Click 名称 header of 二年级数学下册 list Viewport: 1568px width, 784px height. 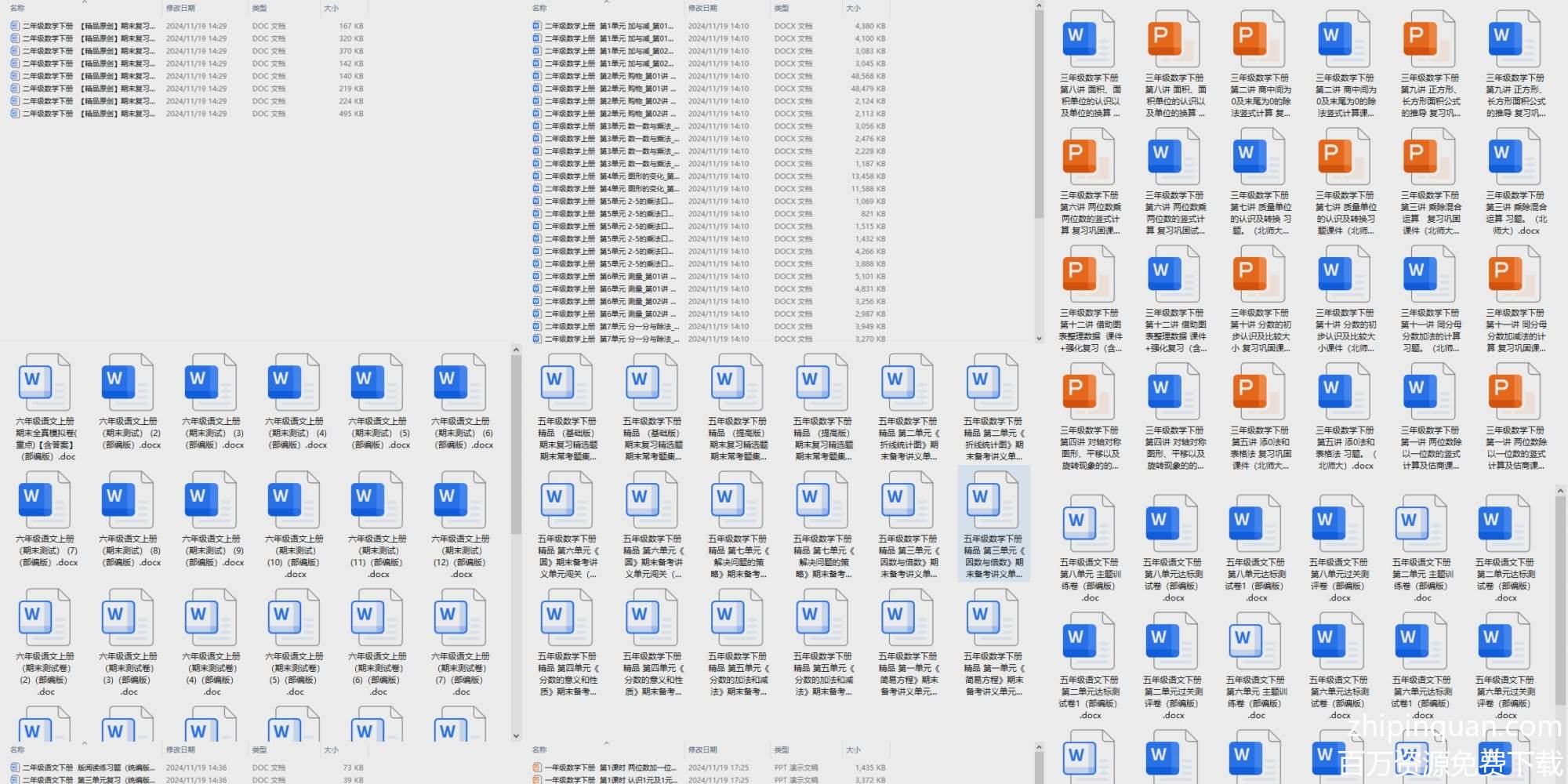17,8
